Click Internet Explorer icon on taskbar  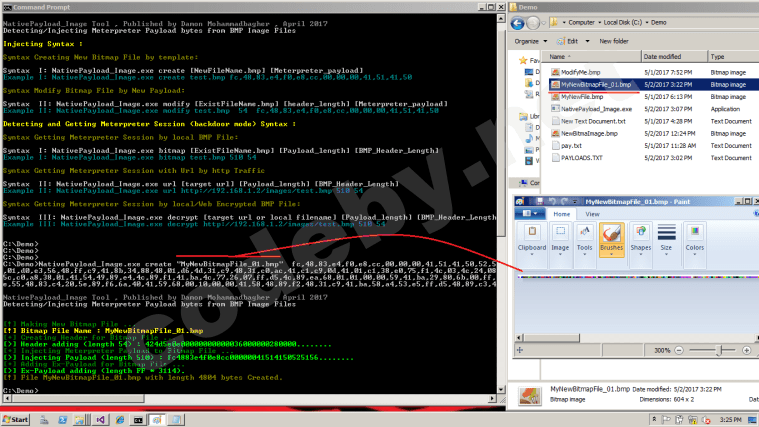coord(120,420)
